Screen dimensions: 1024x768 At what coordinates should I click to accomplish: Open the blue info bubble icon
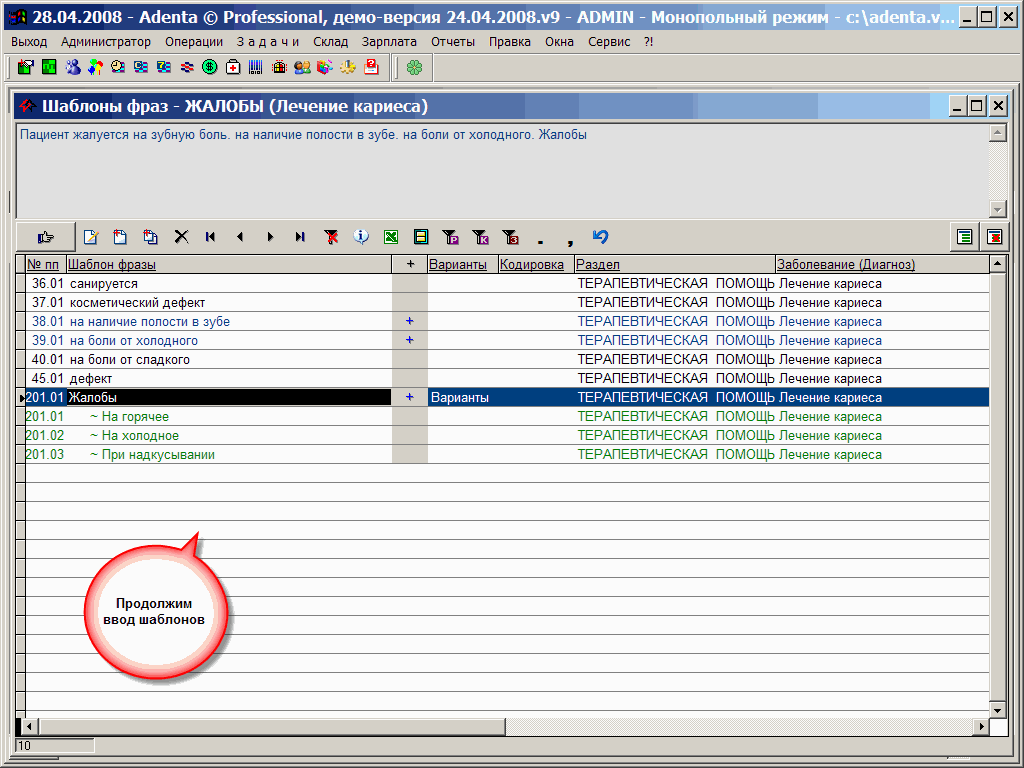tap(361, 237)
